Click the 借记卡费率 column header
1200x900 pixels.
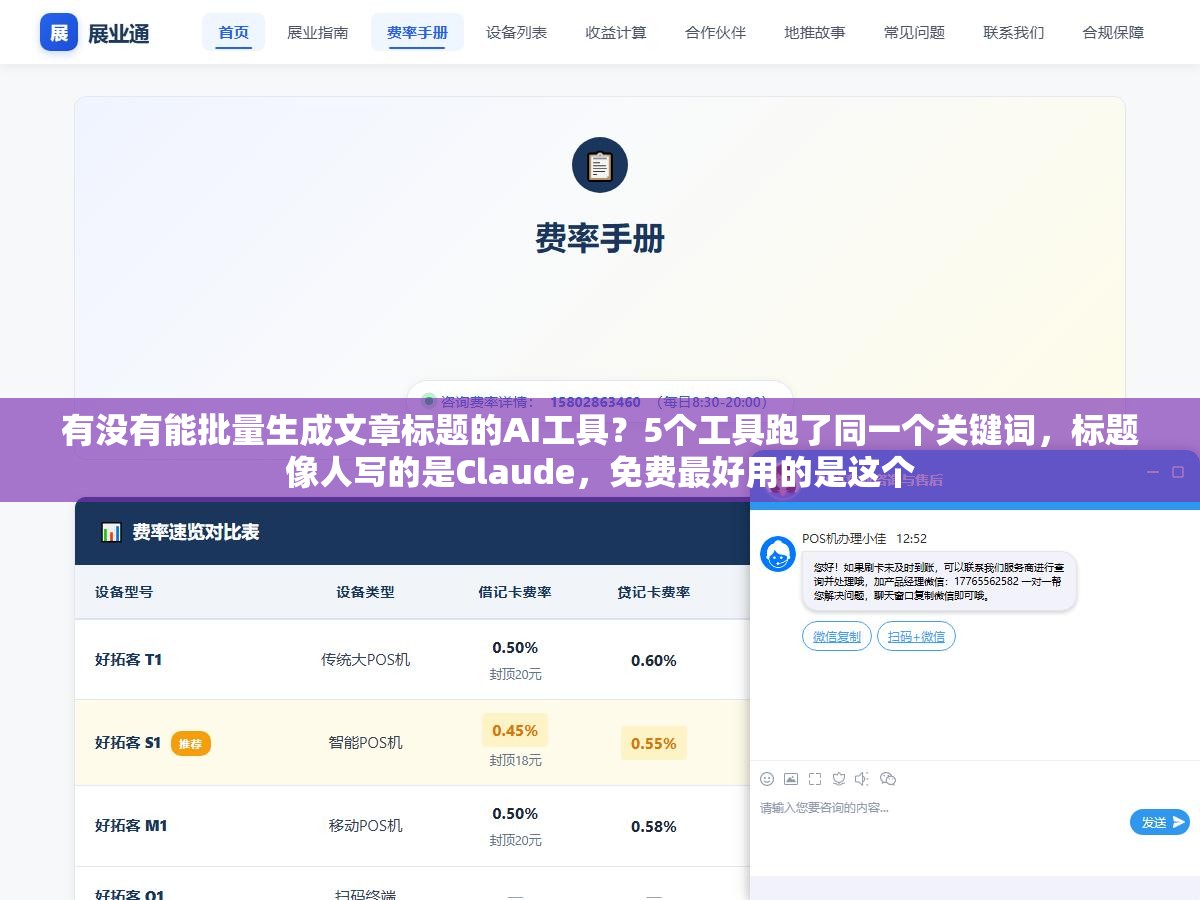click(515, 591)
